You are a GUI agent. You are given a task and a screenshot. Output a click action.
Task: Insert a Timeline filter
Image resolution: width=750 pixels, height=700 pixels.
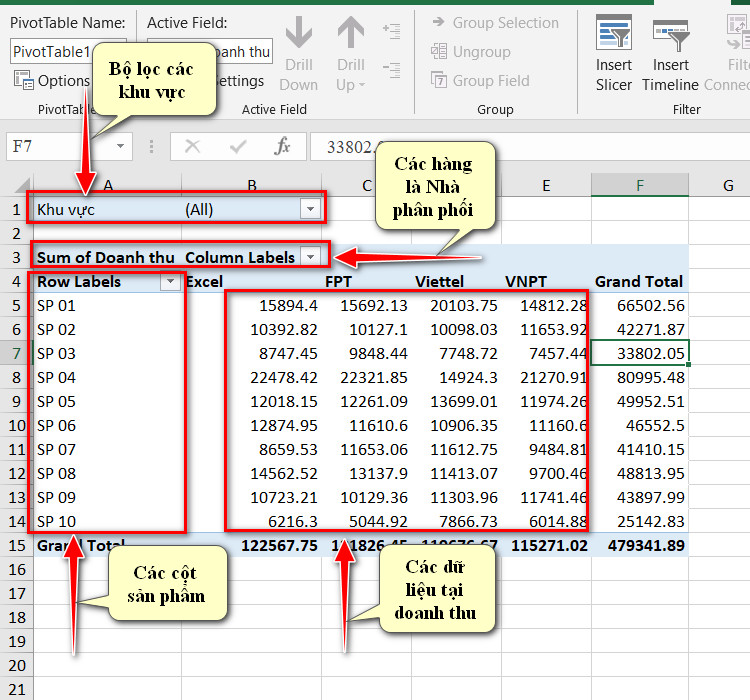click(670, 53)
